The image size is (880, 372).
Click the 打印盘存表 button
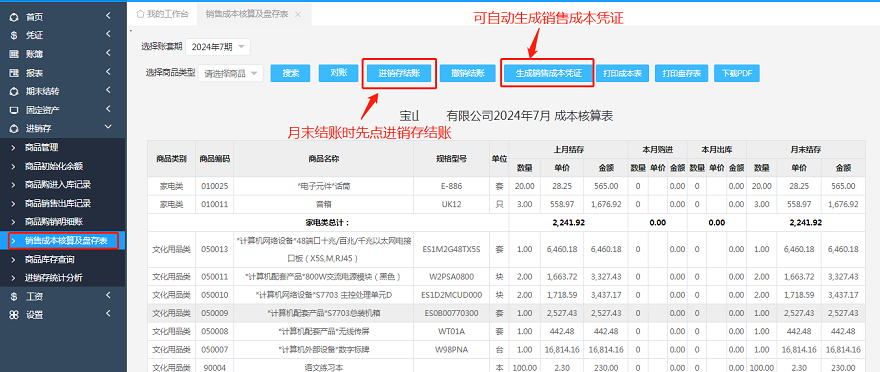[681, 74]
